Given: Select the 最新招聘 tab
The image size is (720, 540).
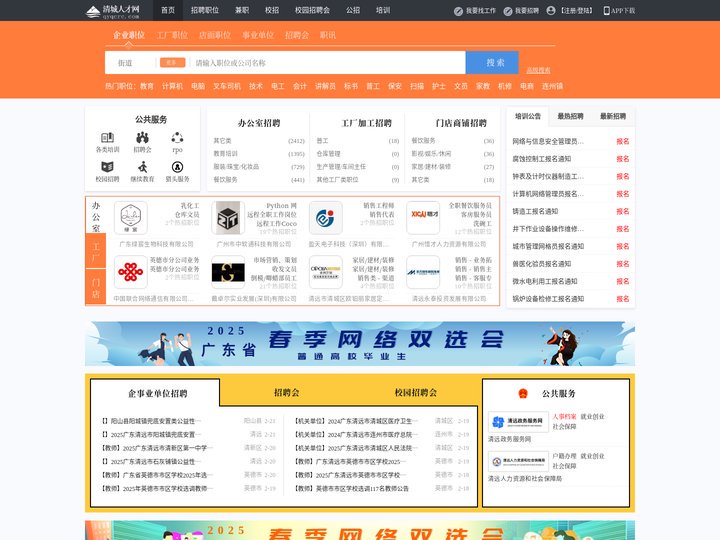Looking at the screenshot, I should pyautogui.click(x=613, y=116).
